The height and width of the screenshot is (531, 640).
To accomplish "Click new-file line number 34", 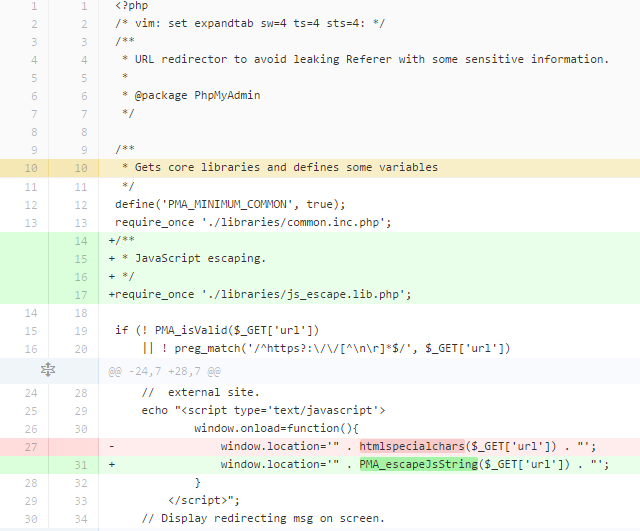I will (80, 519).
